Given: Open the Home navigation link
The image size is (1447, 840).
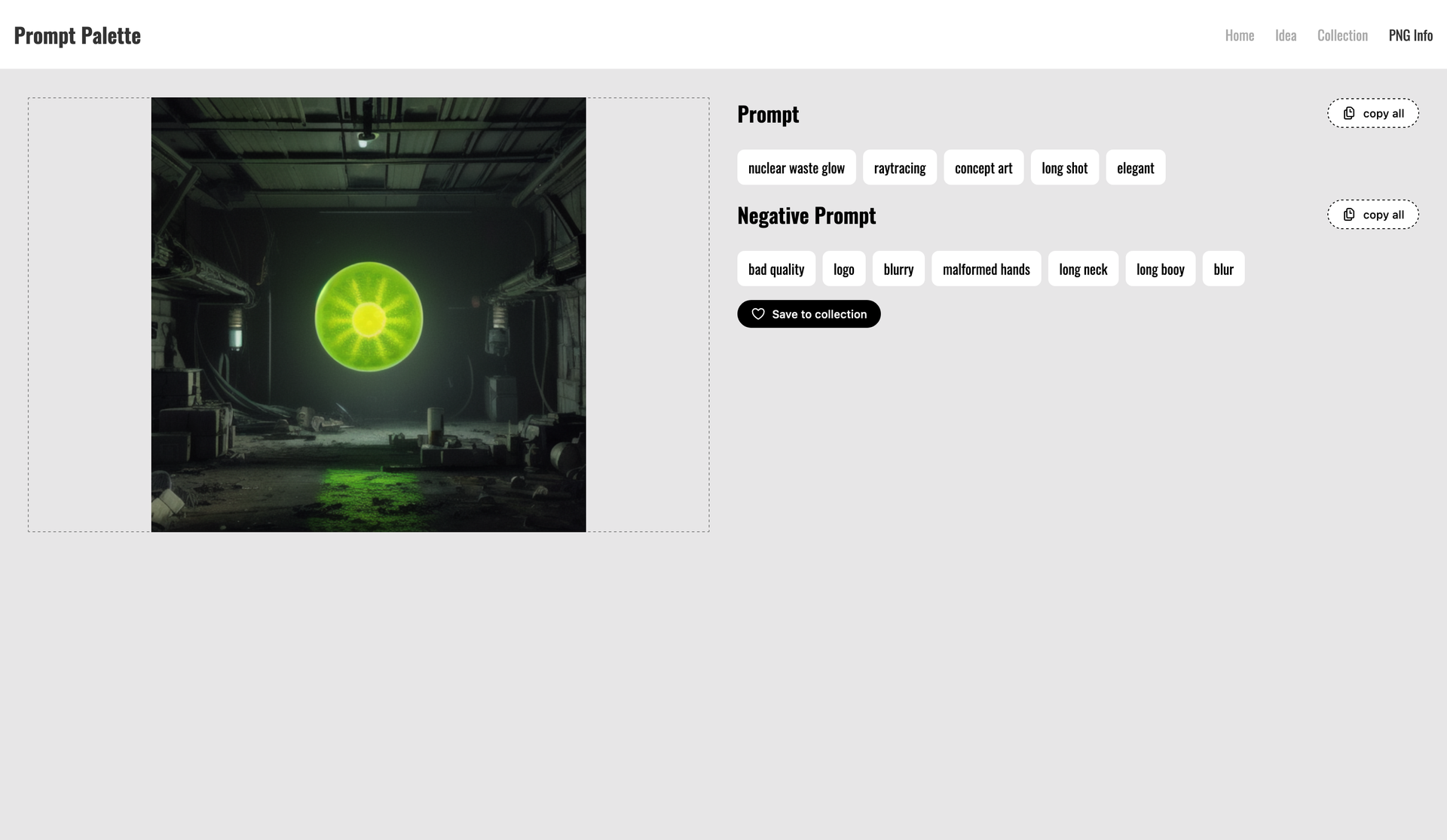Looking at the screenshot, I should [x=1240, y=35].
